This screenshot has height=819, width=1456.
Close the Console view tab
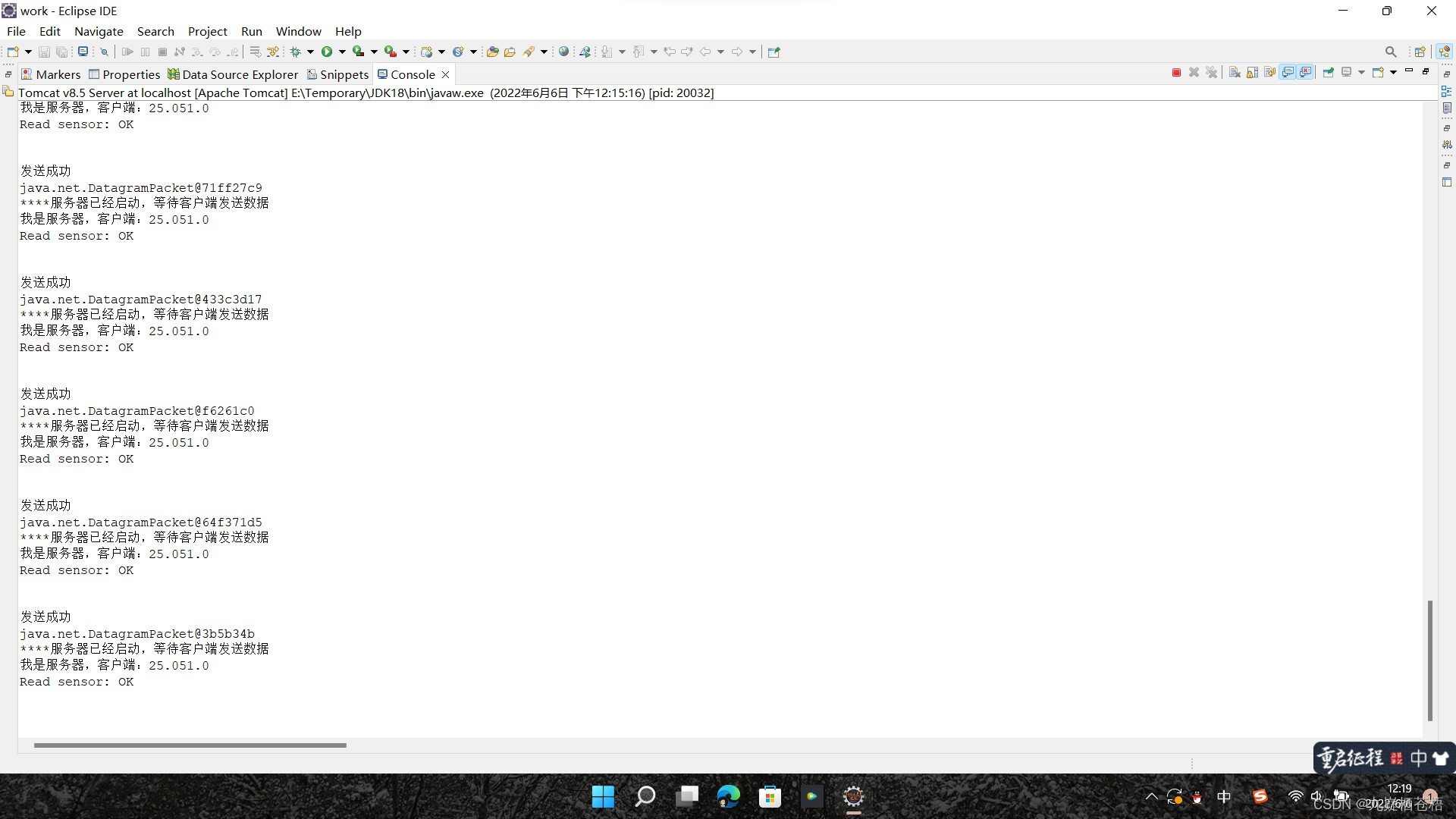pyautogui.click(x=446, y=74)
